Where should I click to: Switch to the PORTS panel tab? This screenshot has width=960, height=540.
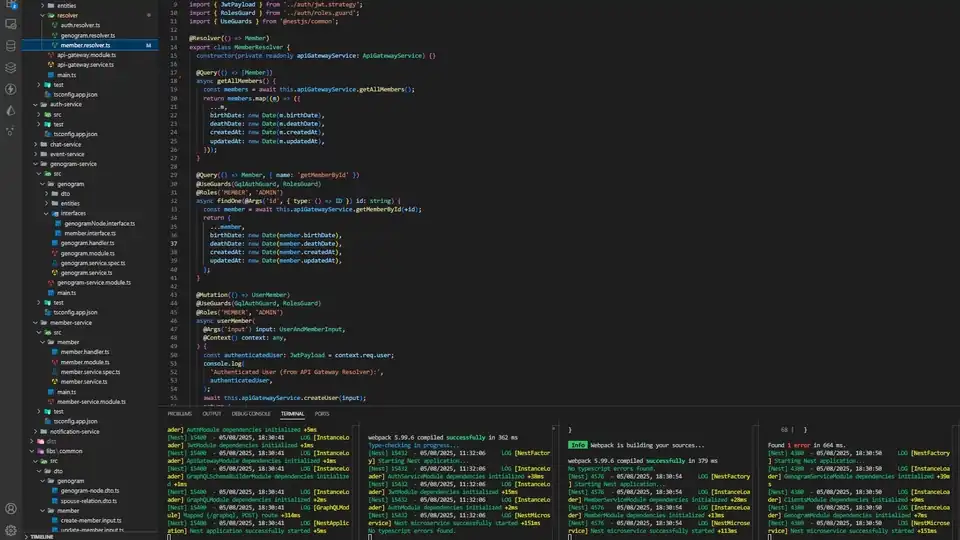pos(322,414)
